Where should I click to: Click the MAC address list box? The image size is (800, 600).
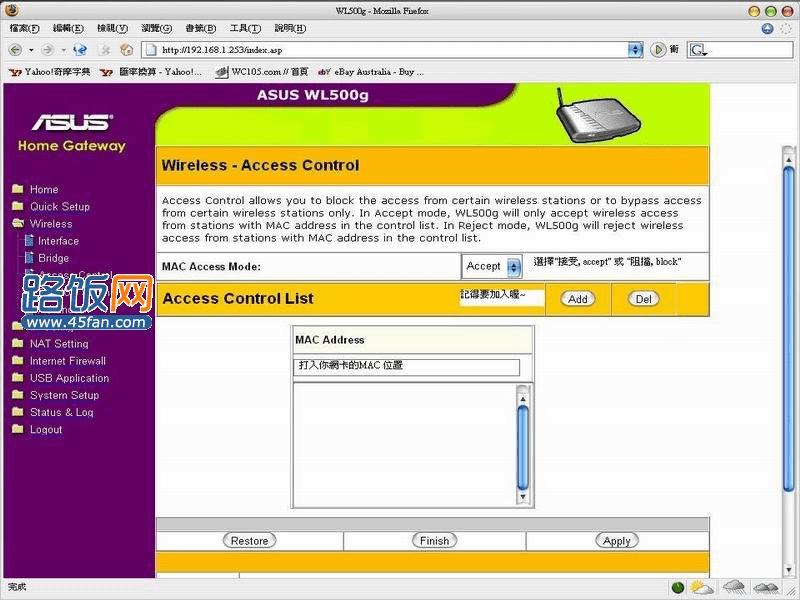click(x=405, y=444)
